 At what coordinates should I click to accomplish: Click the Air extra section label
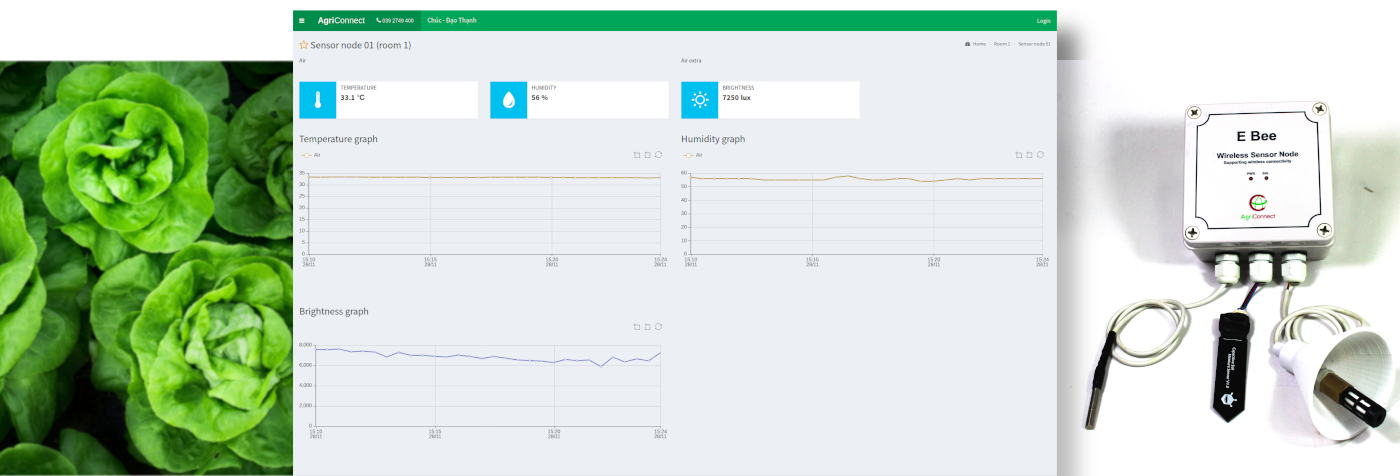(691, 60)
